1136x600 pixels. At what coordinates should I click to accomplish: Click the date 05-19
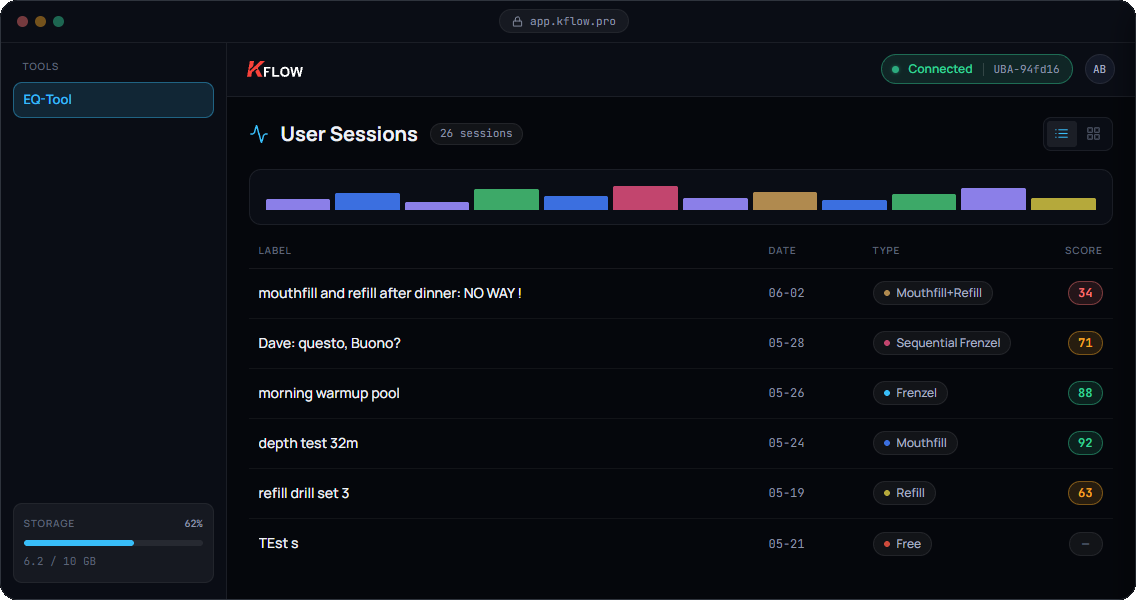(x=786, y=493)
